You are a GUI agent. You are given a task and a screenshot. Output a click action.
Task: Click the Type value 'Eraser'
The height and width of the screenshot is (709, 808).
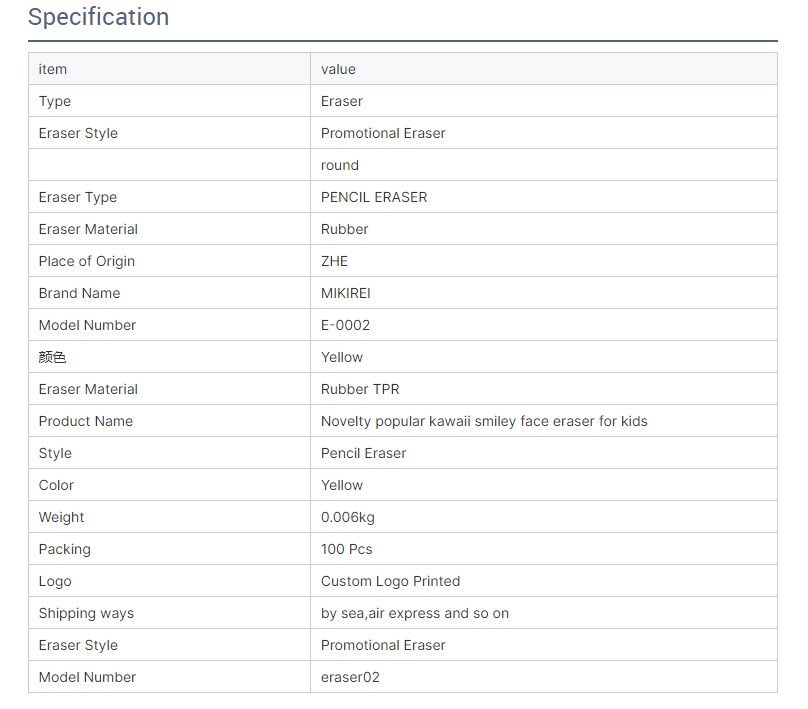pyautogui.click(x=342, y=101)
